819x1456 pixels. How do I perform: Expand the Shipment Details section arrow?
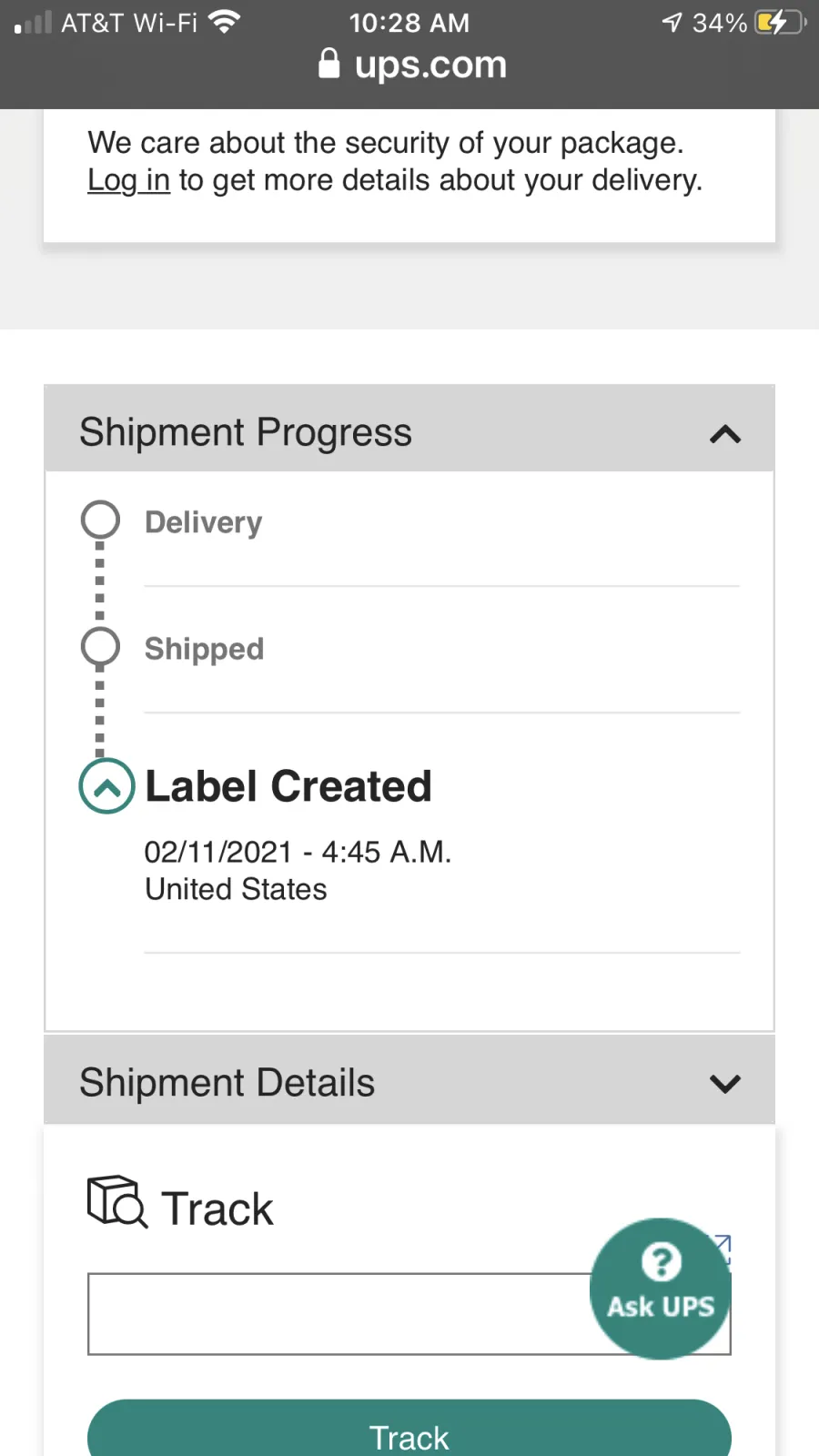[725, 1084]
